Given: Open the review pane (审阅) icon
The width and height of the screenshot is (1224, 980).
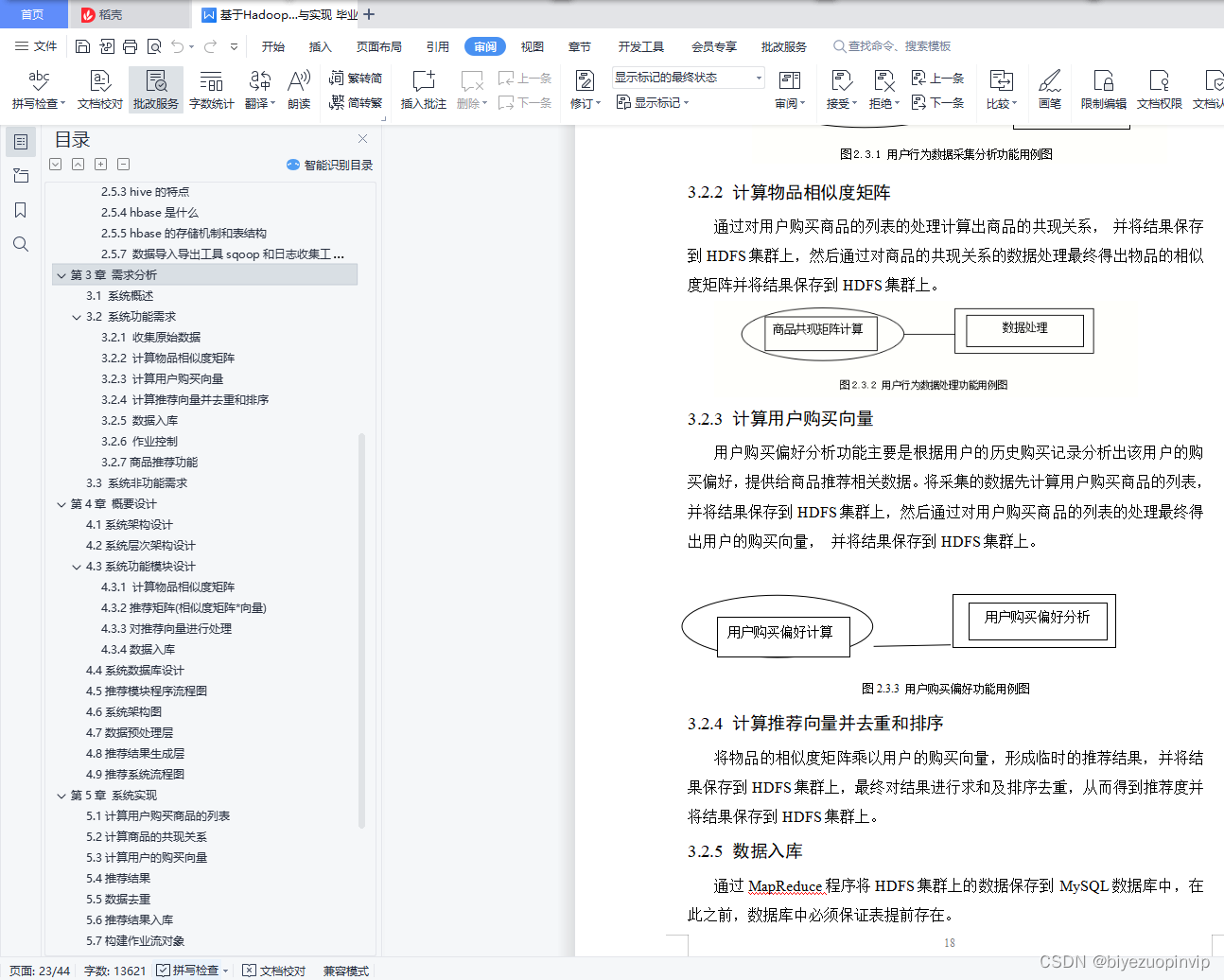Looking at the screenshot, I should (x=790, y=89).
